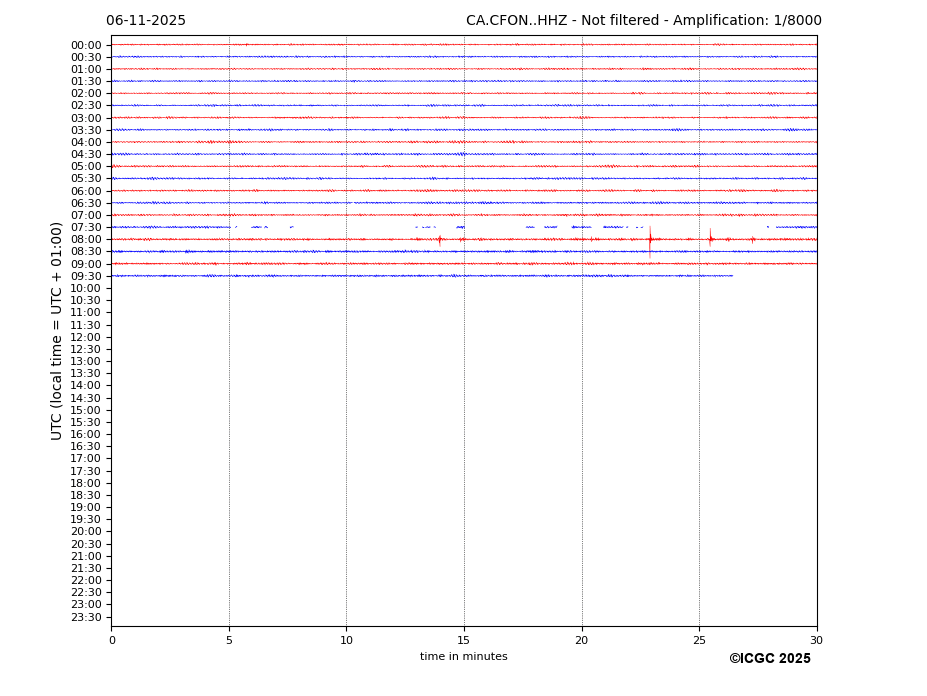The height and width of the screenshot is (696, 927).
Task: Click the 00:00 time row label
Action: [85, 45]
